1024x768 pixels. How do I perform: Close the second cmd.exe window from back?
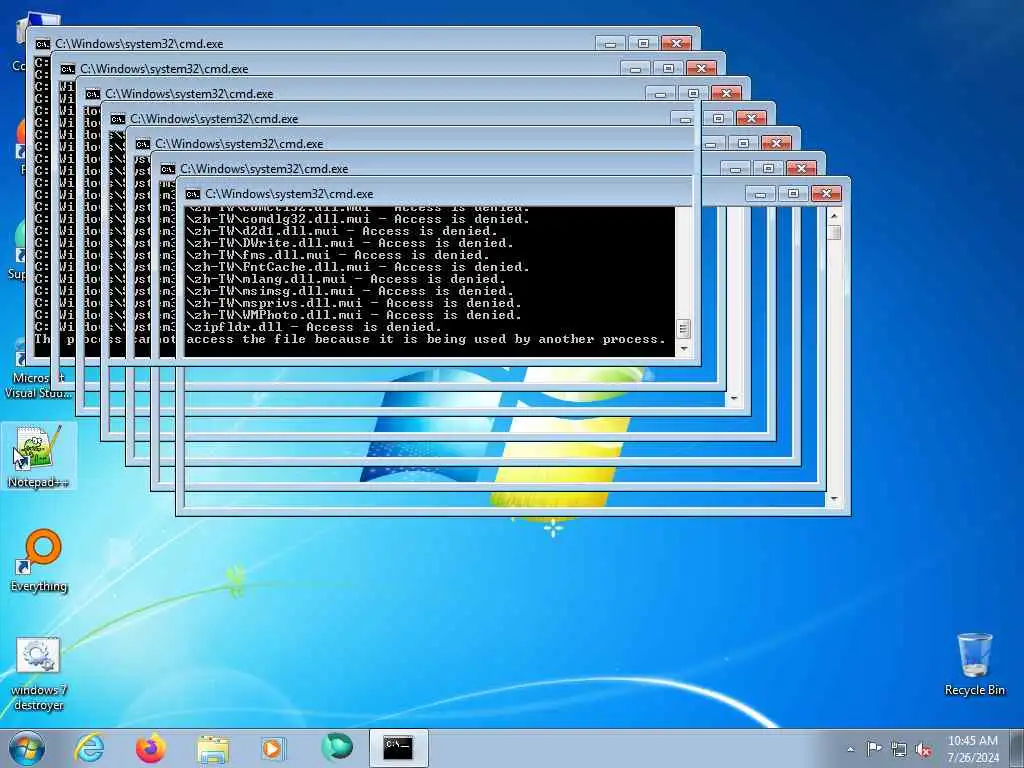701,69
